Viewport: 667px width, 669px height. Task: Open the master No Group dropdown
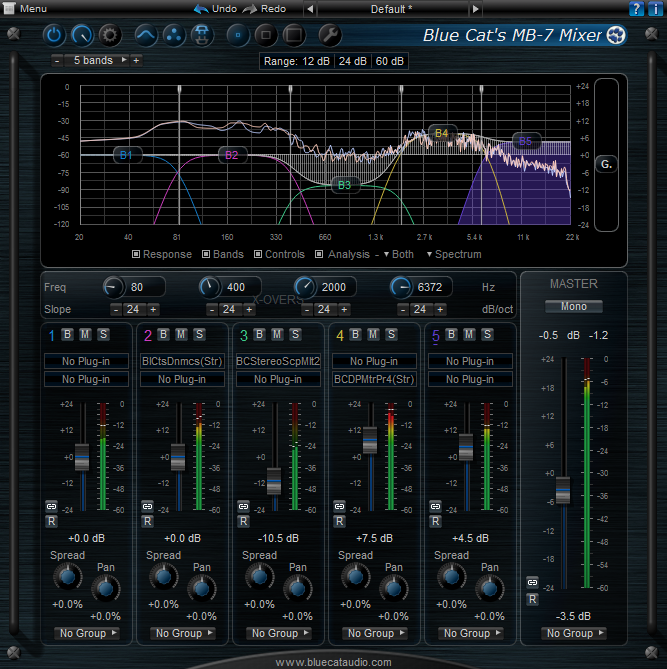[574, 633]
